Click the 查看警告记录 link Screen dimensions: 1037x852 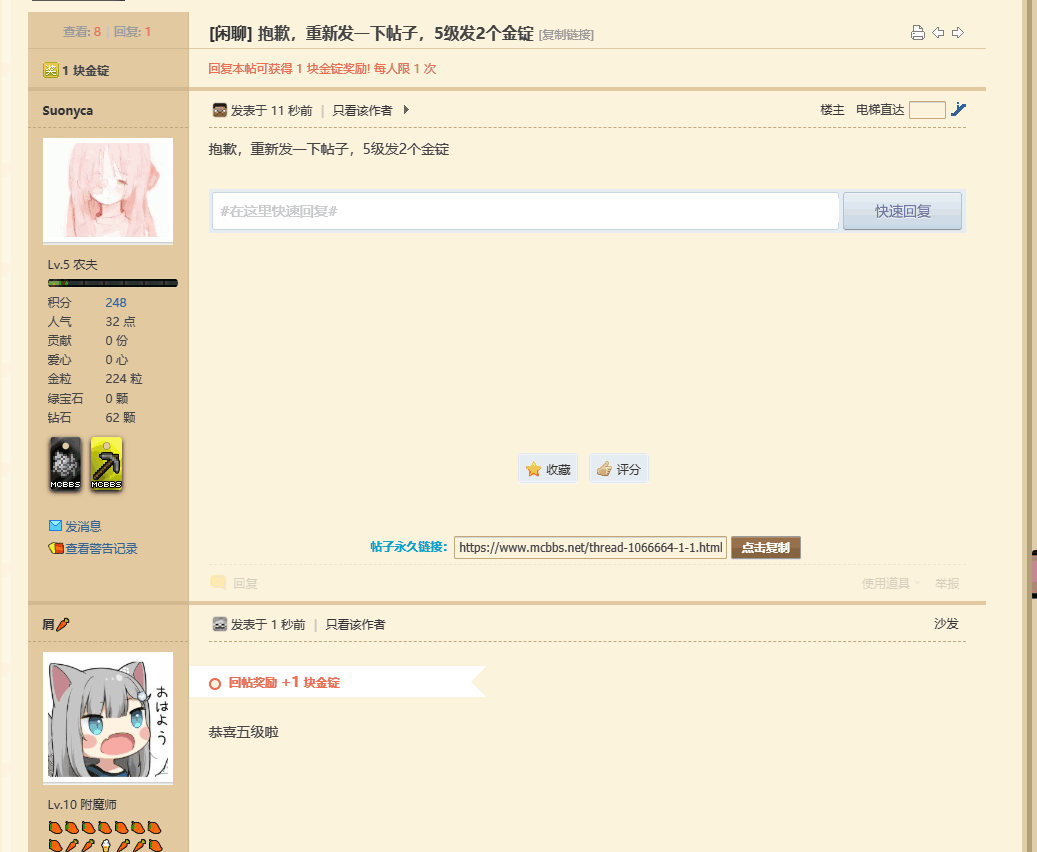(x=101, y=548)
